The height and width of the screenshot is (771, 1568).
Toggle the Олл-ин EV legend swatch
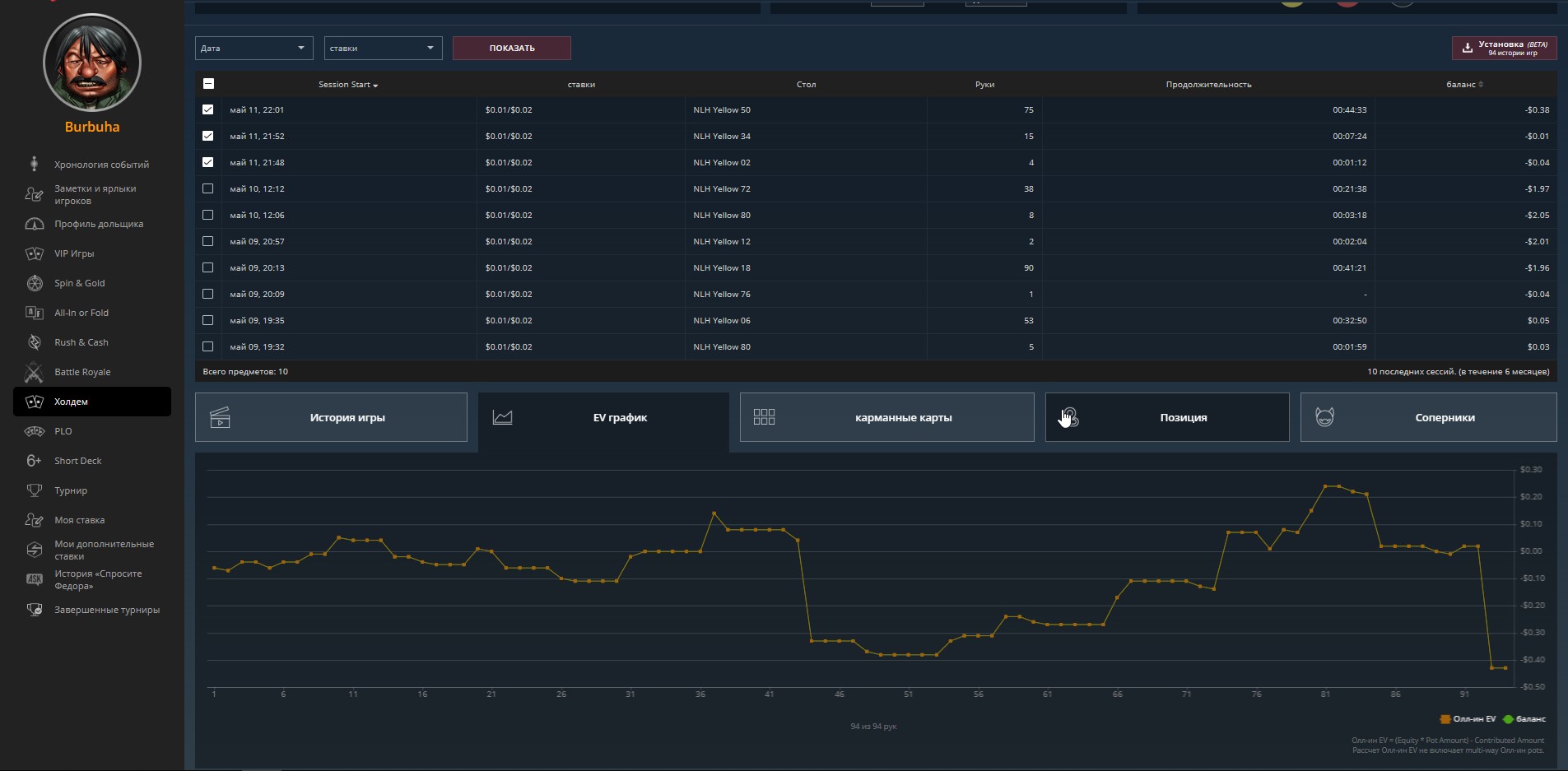click(1445, 719)
